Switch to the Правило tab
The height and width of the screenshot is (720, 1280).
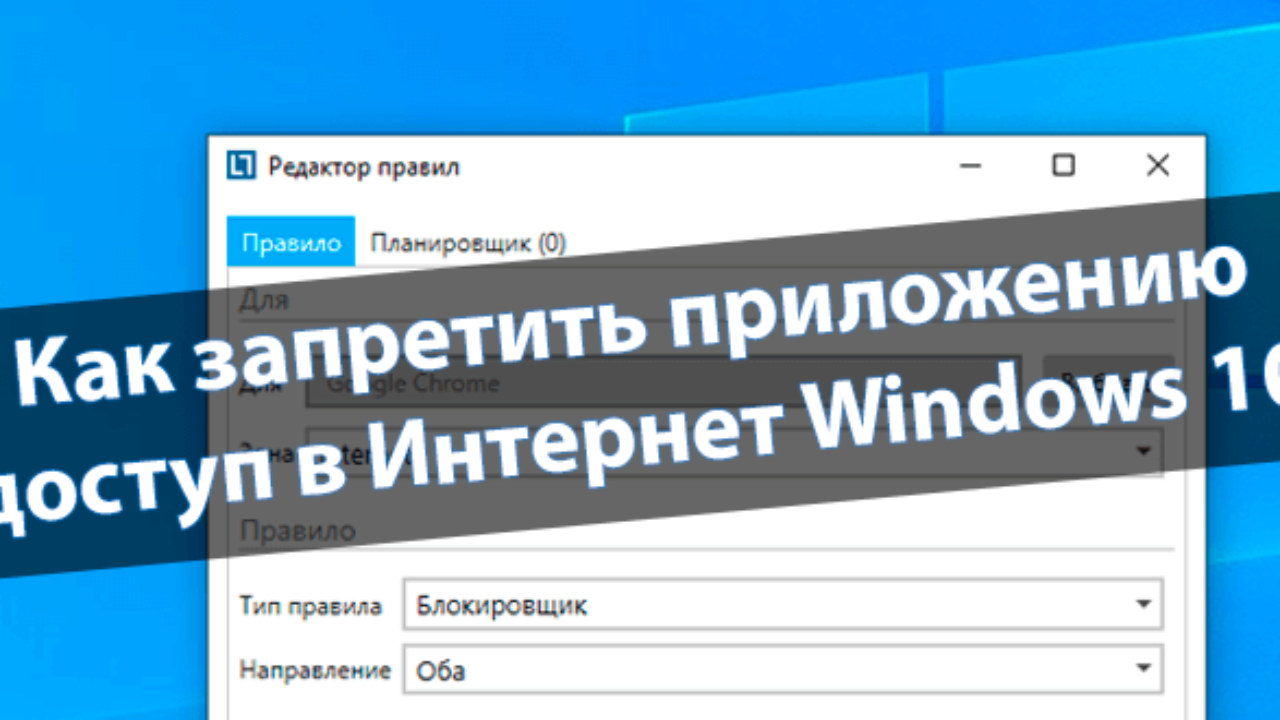[x=291, y=242]
